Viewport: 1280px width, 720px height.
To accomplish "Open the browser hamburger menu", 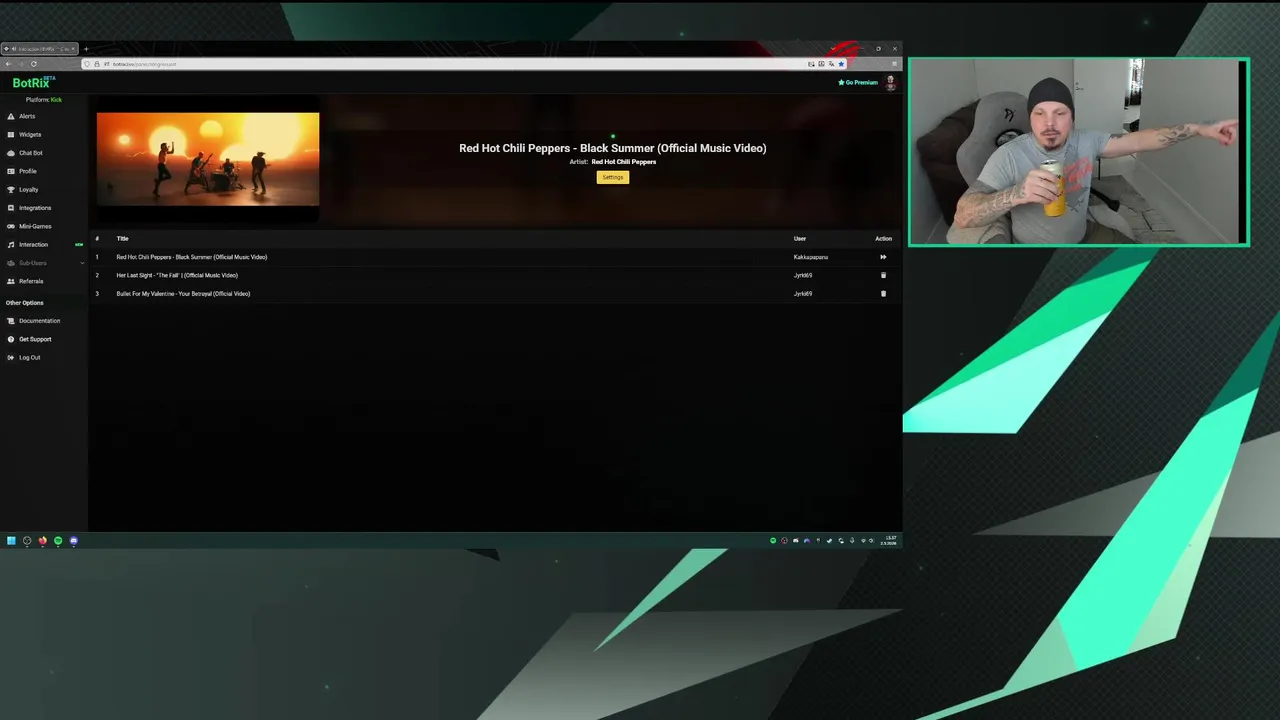I will [x=894, y=64].
